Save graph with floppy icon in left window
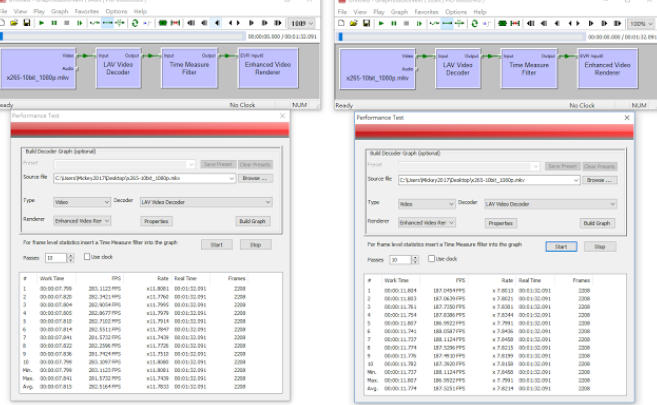This screenshot has width=657, height=405. [x=27, y=23]
